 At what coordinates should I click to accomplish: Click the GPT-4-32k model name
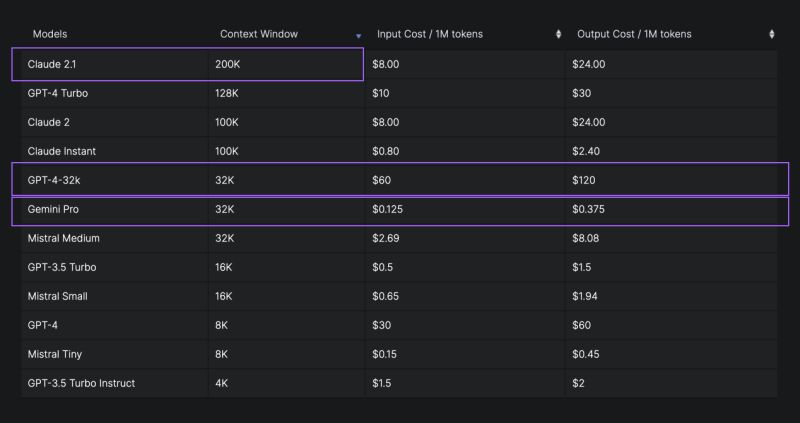54,181
